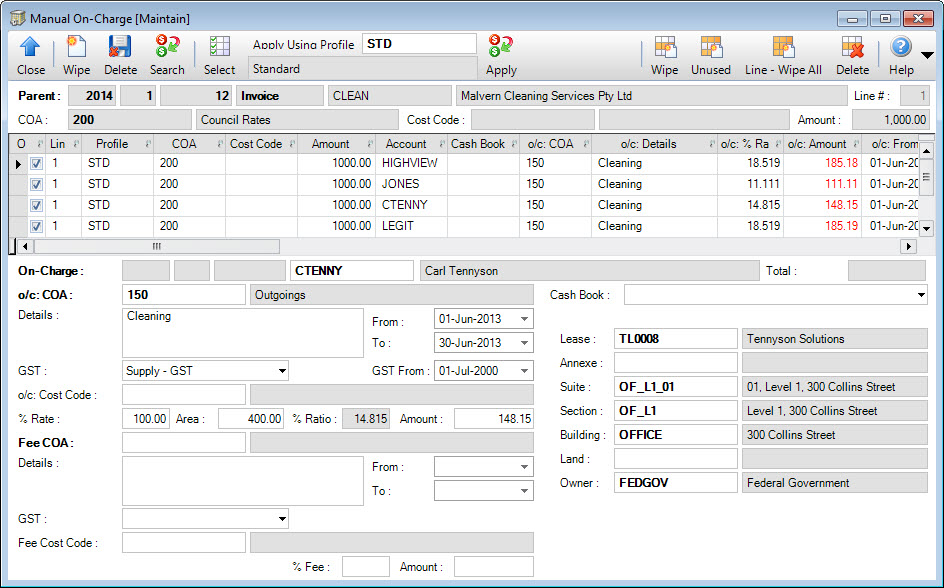The image size is (944, 588).
Task: Click the red 185.19 amount cell
Action: [822, 226]
